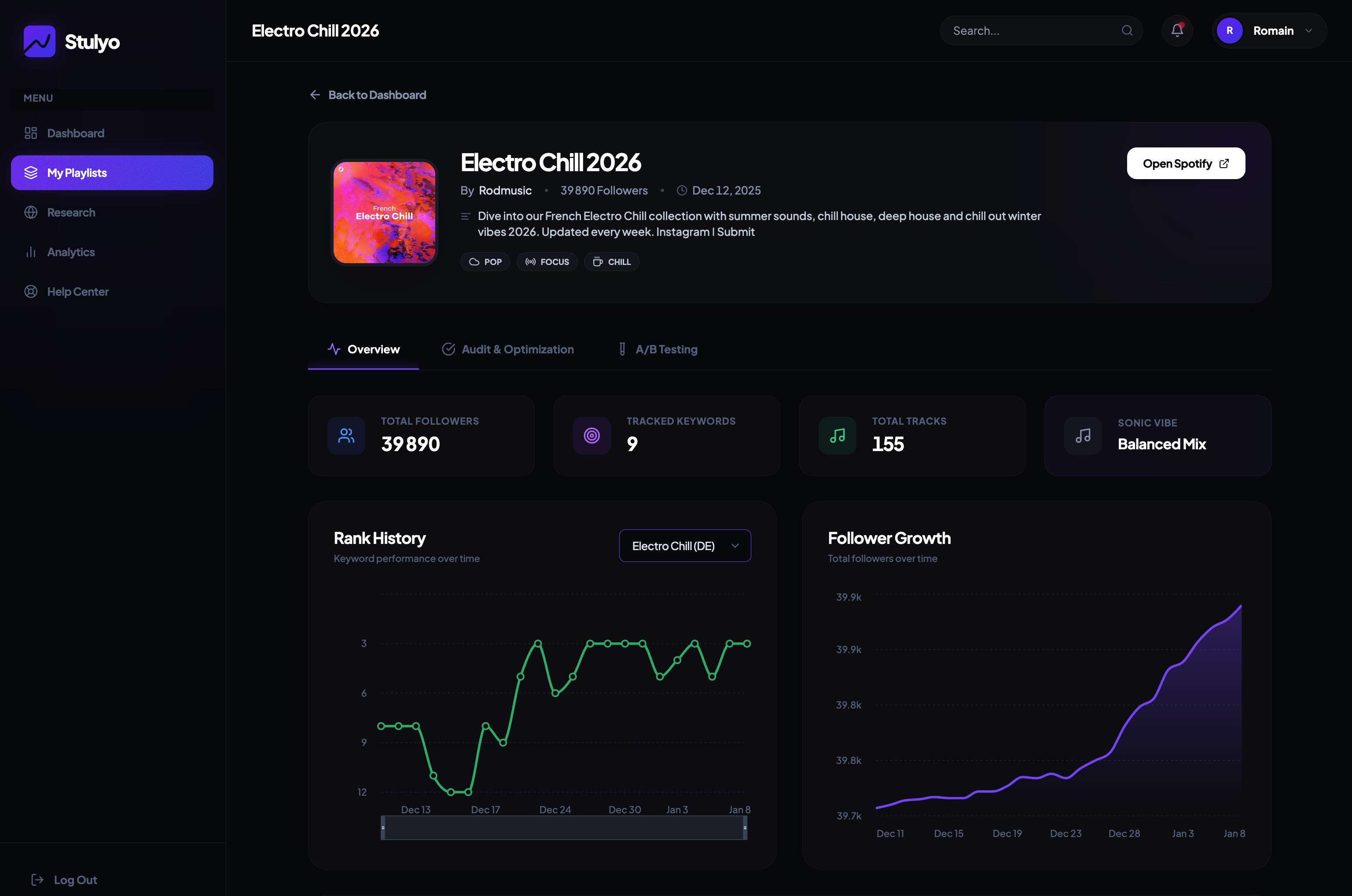
Task: Click the Open Spotify button
Action: click(x=1185, y=163)
